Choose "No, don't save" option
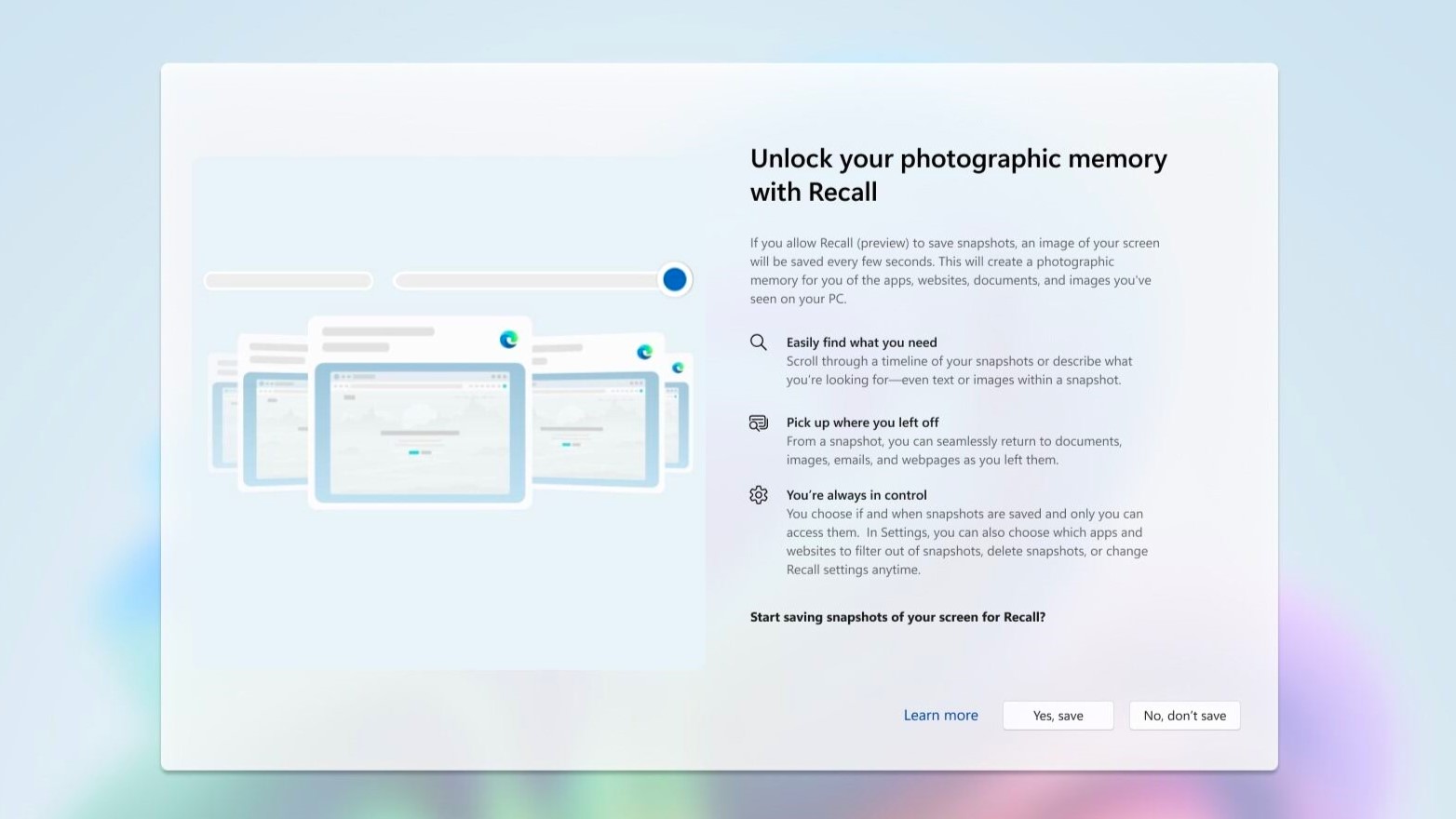This screenshot has width=1456, height=819. [1184, 716]
